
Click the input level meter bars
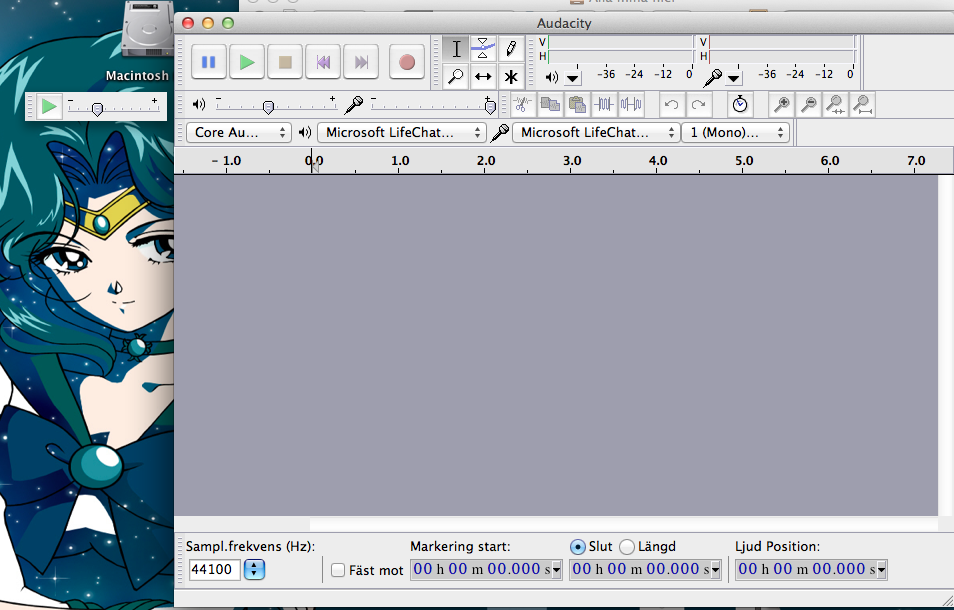(782, 49)
